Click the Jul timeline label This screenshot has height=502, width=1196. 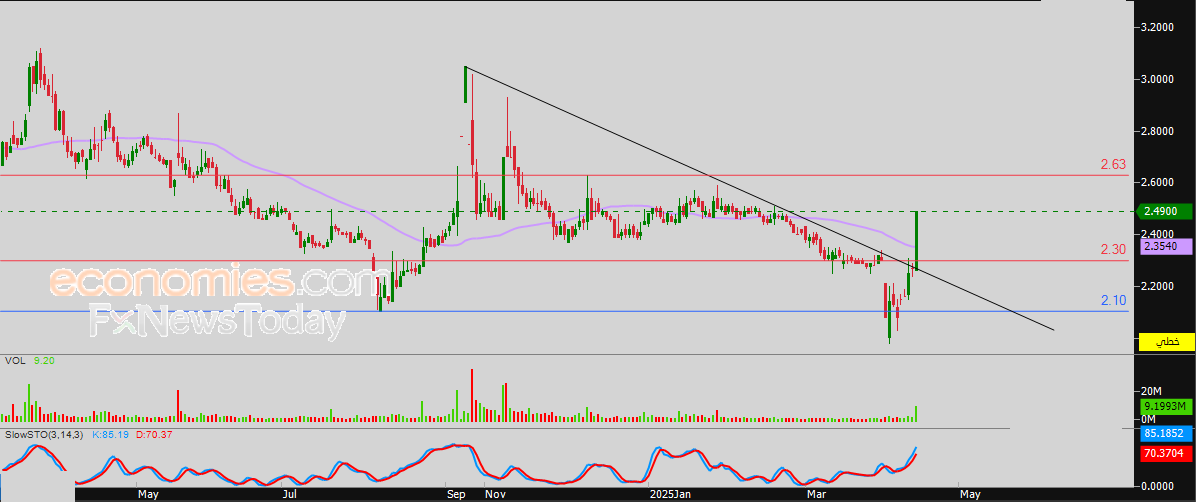click(289, 494)
